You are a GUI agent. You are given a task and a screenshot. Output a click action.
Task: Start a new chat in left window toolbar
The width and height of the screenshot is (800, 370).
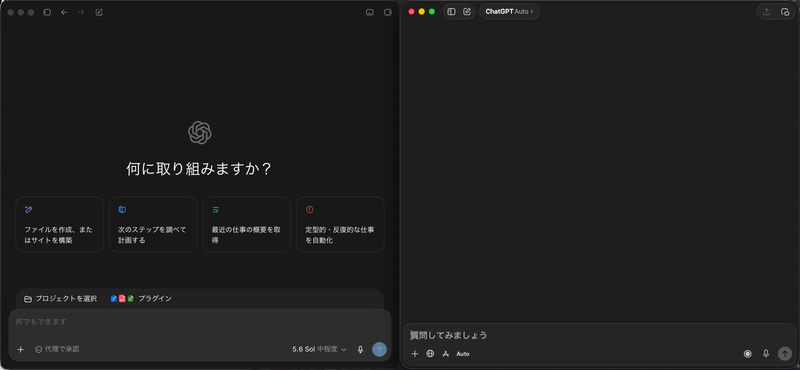pyautogui.click(x=99, y=12)
